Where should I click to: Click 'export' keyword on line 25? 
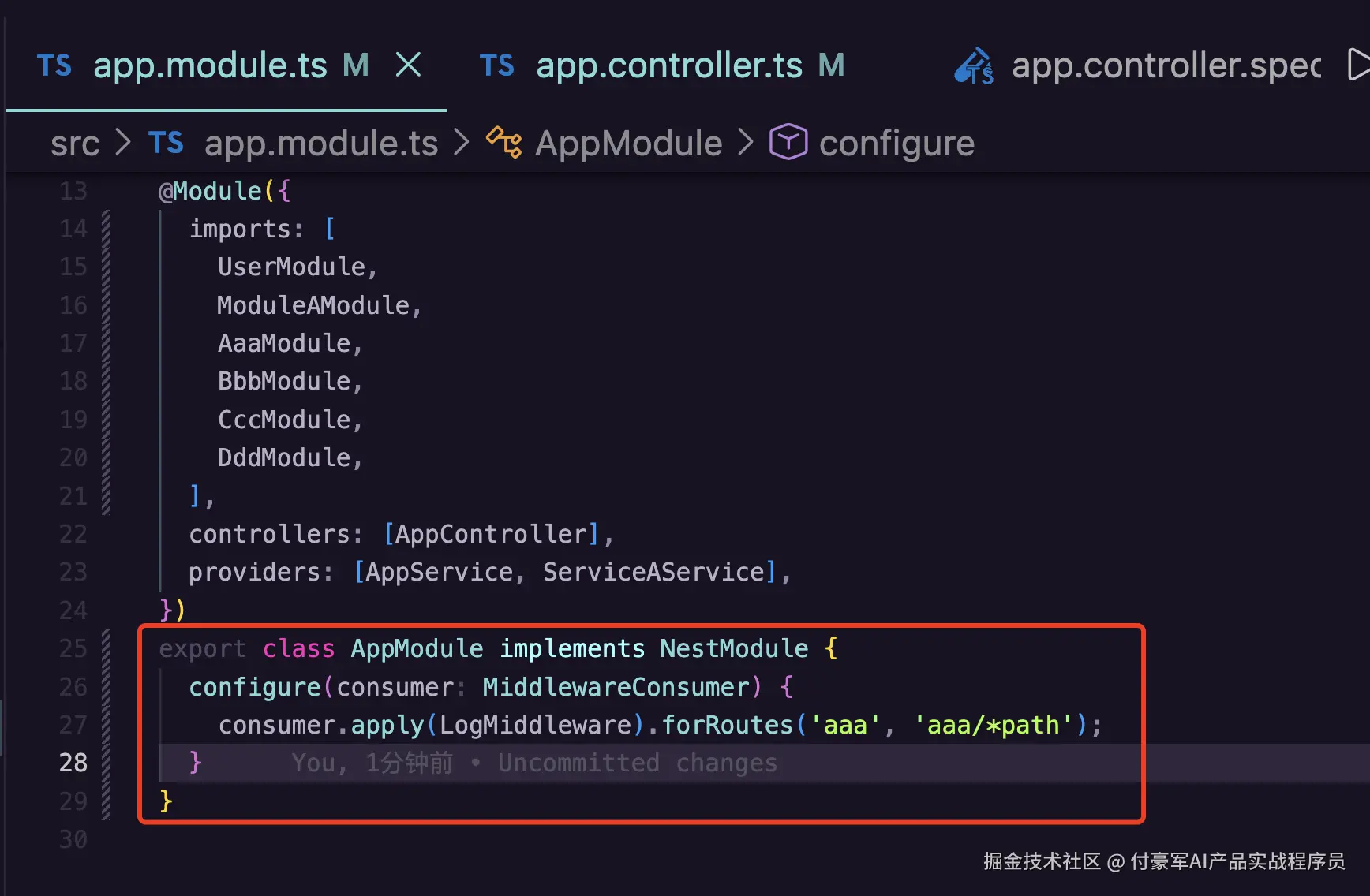203,648
